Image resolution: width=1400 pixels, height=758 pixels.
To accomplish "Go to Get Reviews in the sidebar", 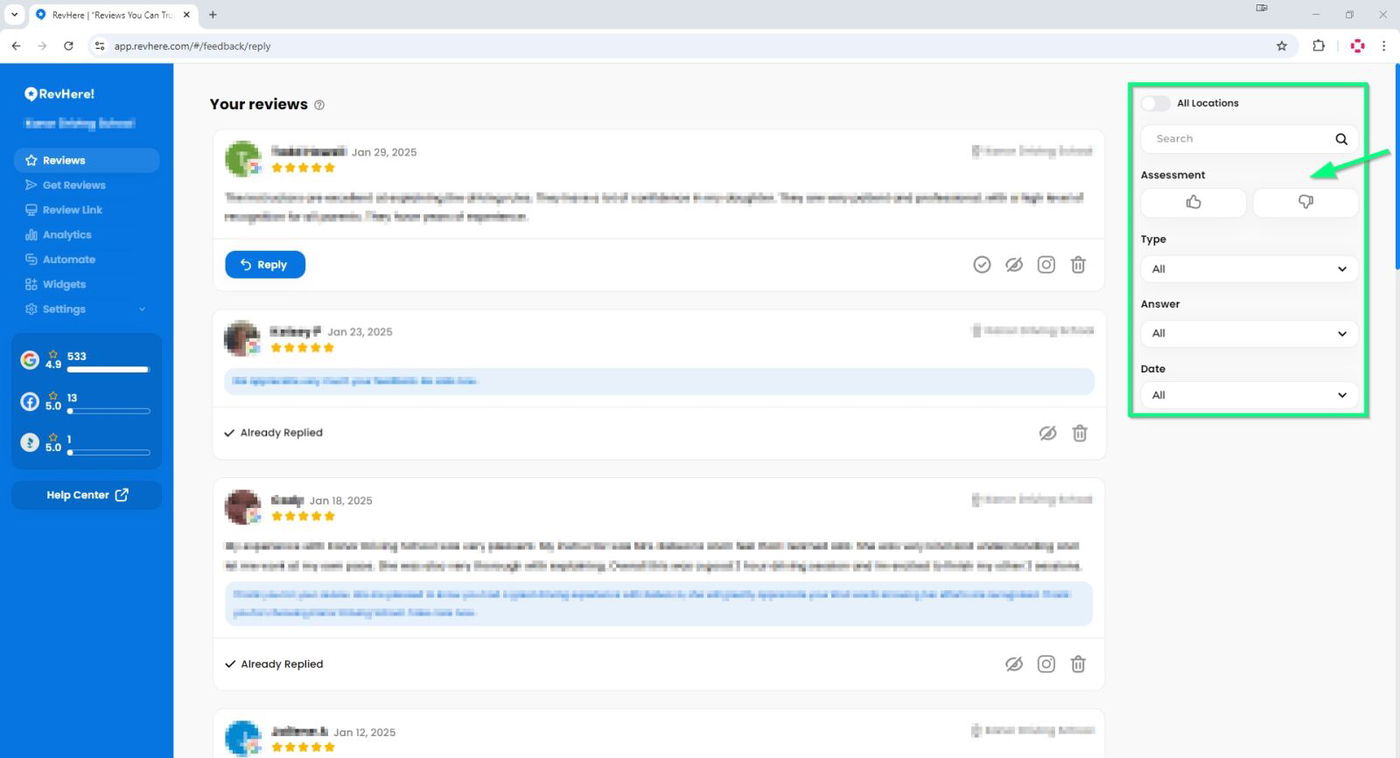I will [74, 185].
